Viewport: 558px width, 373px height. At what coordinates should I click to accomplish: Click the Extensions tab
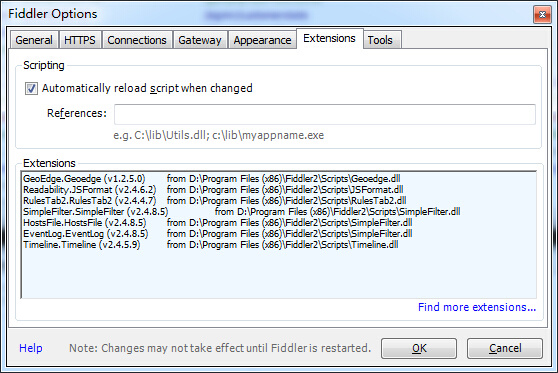[x=330, y=38]
